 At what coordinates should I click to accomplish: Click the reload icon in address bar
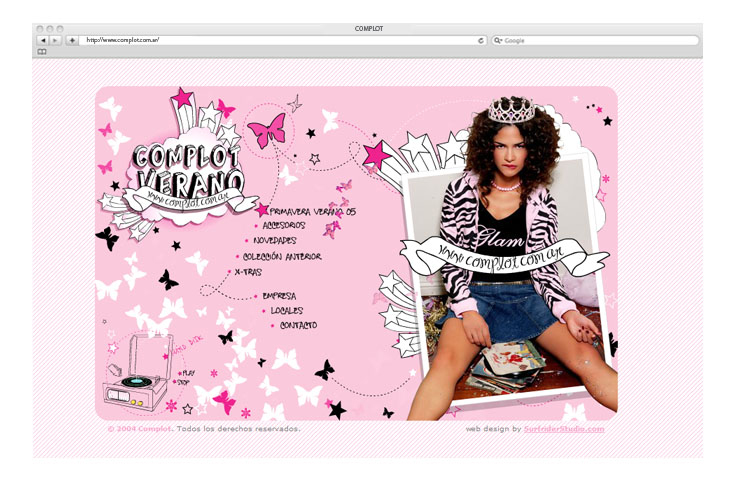coord(481,40)
